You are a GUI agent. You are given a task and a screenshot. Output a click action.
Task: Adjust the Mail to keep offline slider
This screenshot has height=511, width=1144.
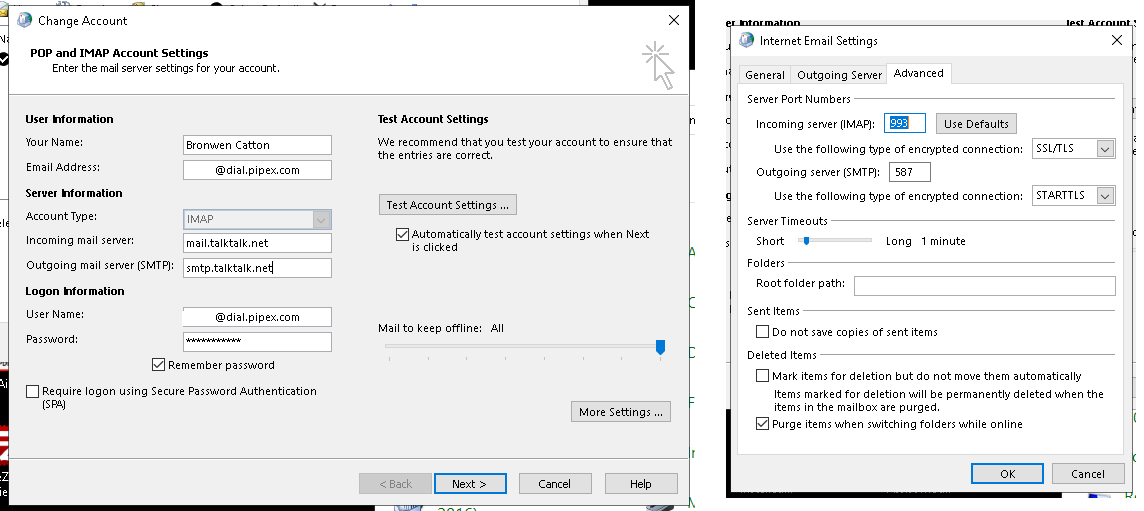pos(660,347)
